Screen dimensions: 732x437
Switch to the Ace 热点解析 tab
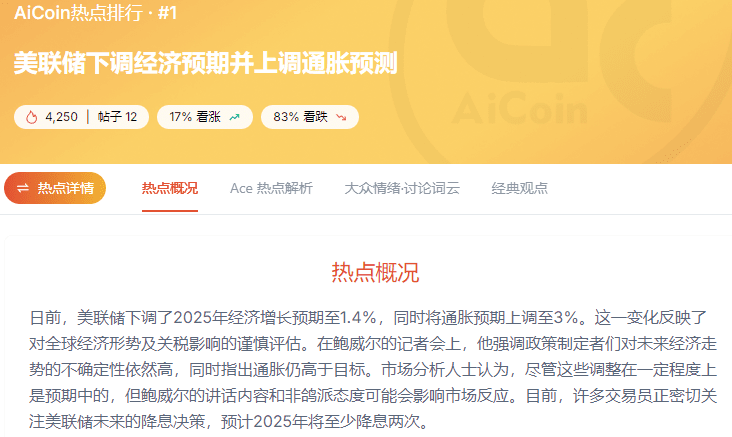click(271, 188)
